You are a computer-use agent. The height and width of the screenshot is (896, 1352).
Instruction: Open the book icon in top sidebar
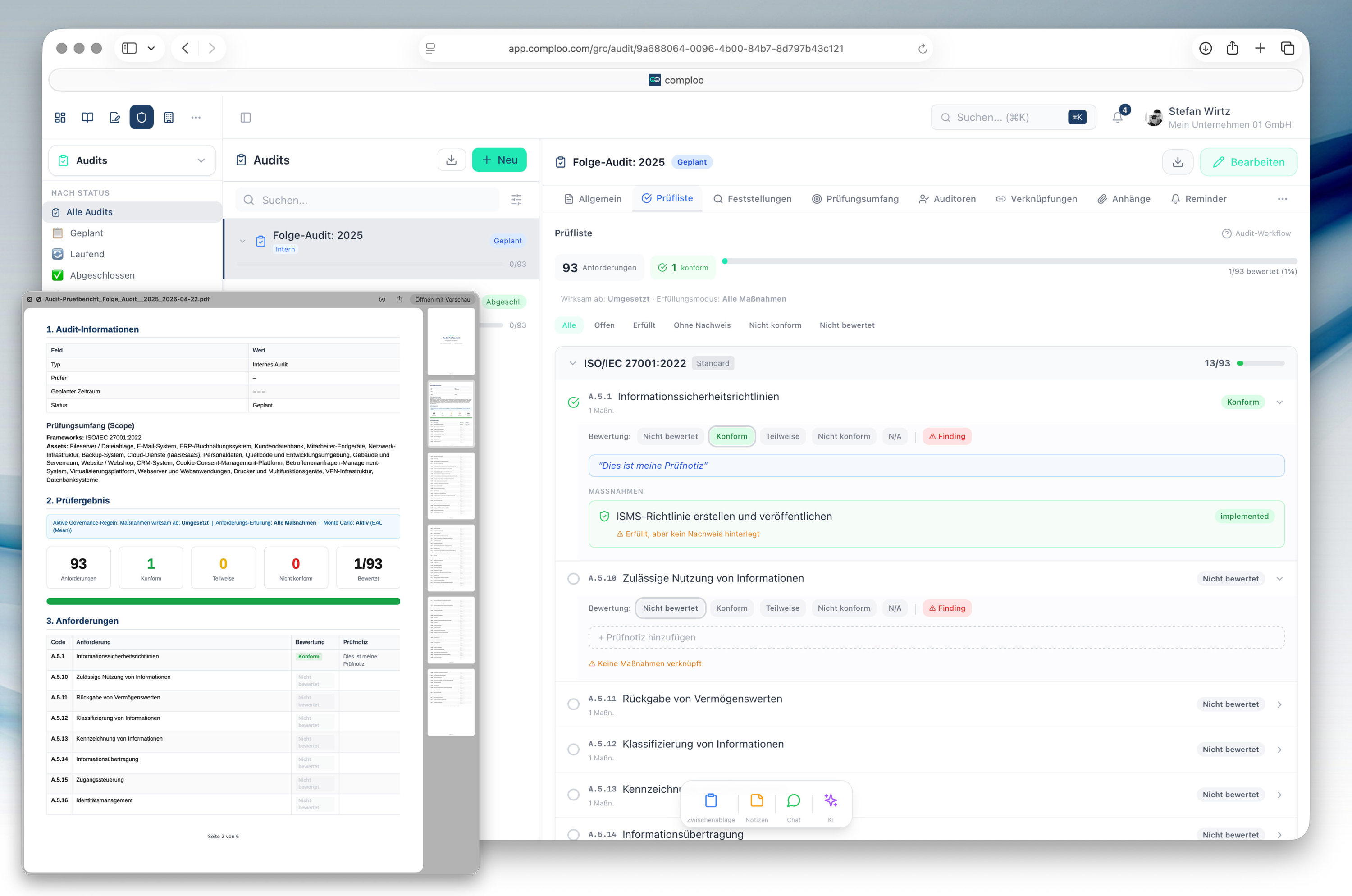[x=87, y=117]
